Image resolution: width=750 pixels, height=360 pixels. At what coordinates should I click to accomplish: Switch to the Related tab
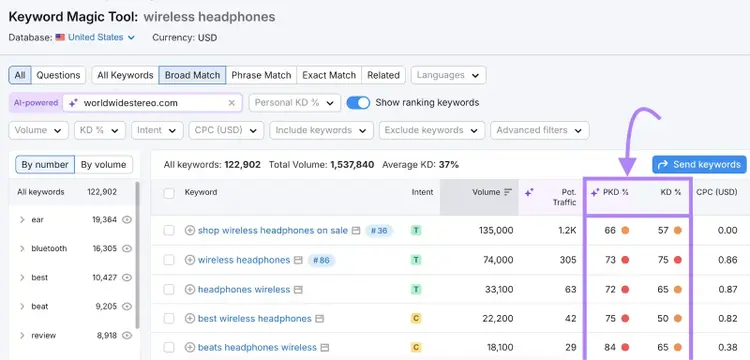[x=384, y=75]
